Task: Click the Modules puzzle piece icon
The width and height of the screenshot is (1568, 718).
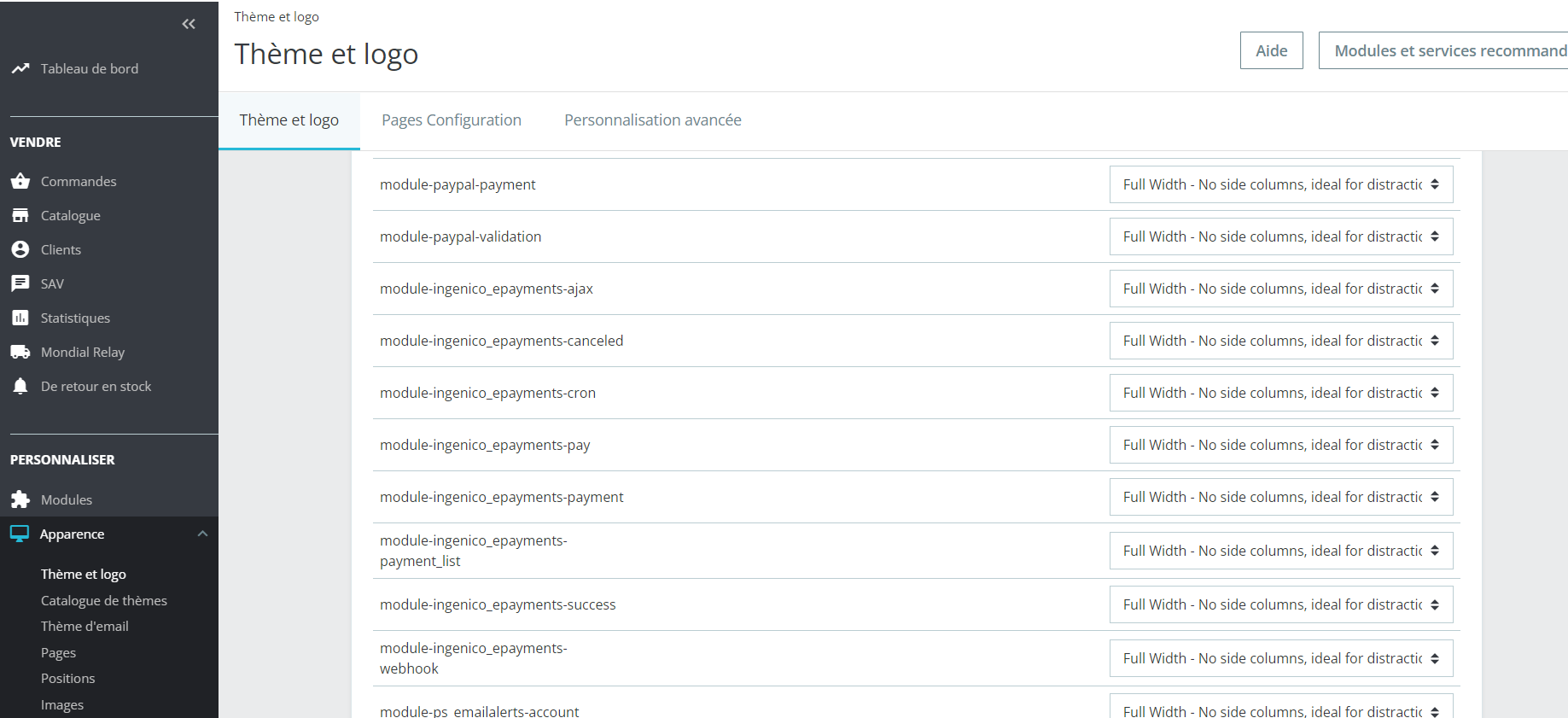Action: point(20,499)
